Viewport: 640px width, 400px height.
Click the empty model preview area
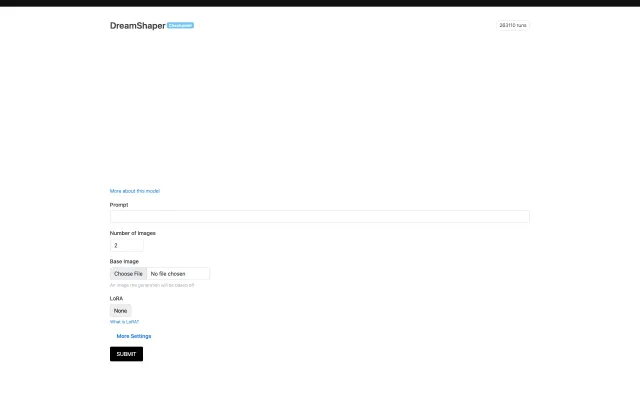[x=319, y=110]
